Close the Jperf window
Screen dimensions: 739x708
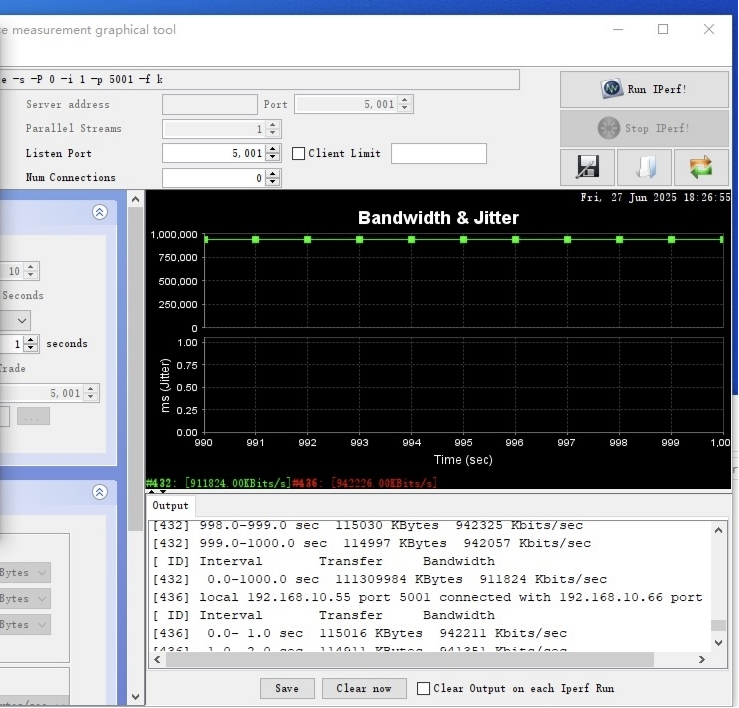(709, 30)
